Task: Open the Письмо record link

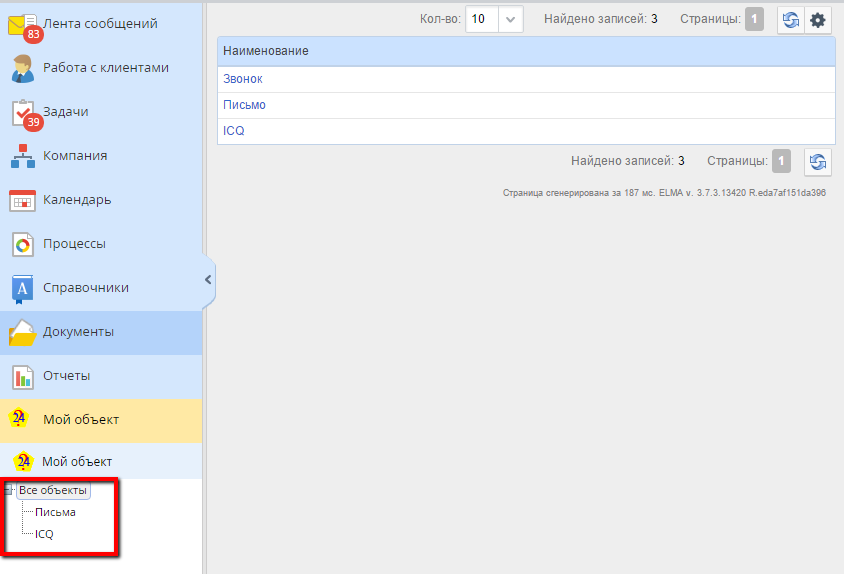Action: pyautogui.click(x=245, y=105)
